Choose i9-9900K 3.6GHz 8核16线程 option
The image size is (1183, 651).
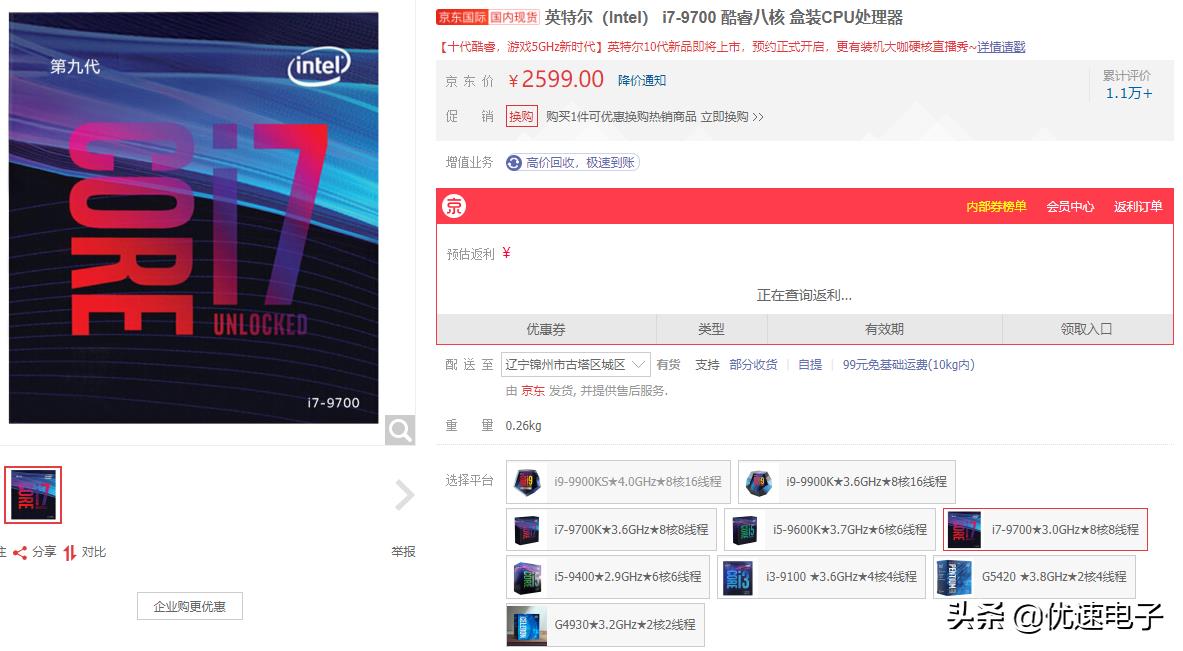point(847,482)
